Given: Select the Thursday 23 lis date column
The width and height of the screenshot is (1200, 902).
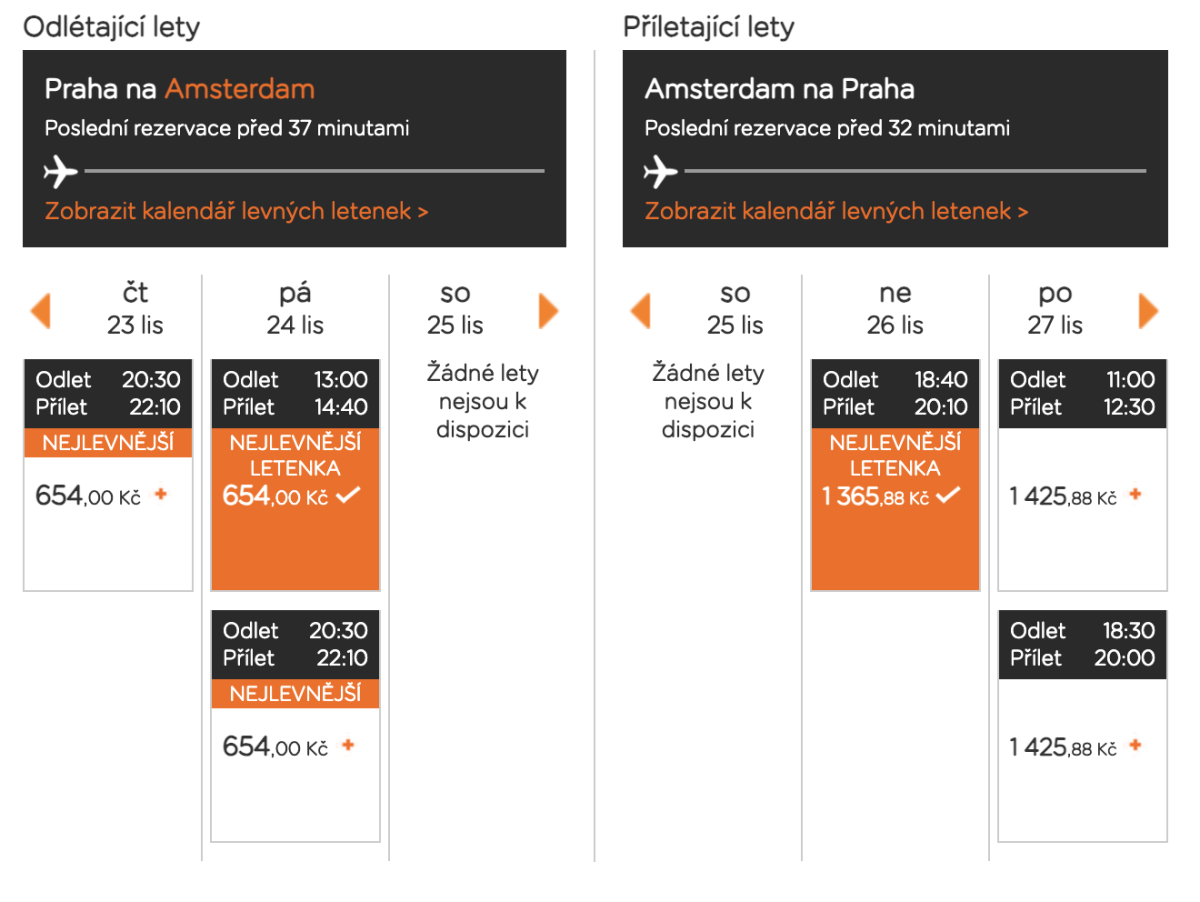Looking at the screenshot, I should [135, 309].
